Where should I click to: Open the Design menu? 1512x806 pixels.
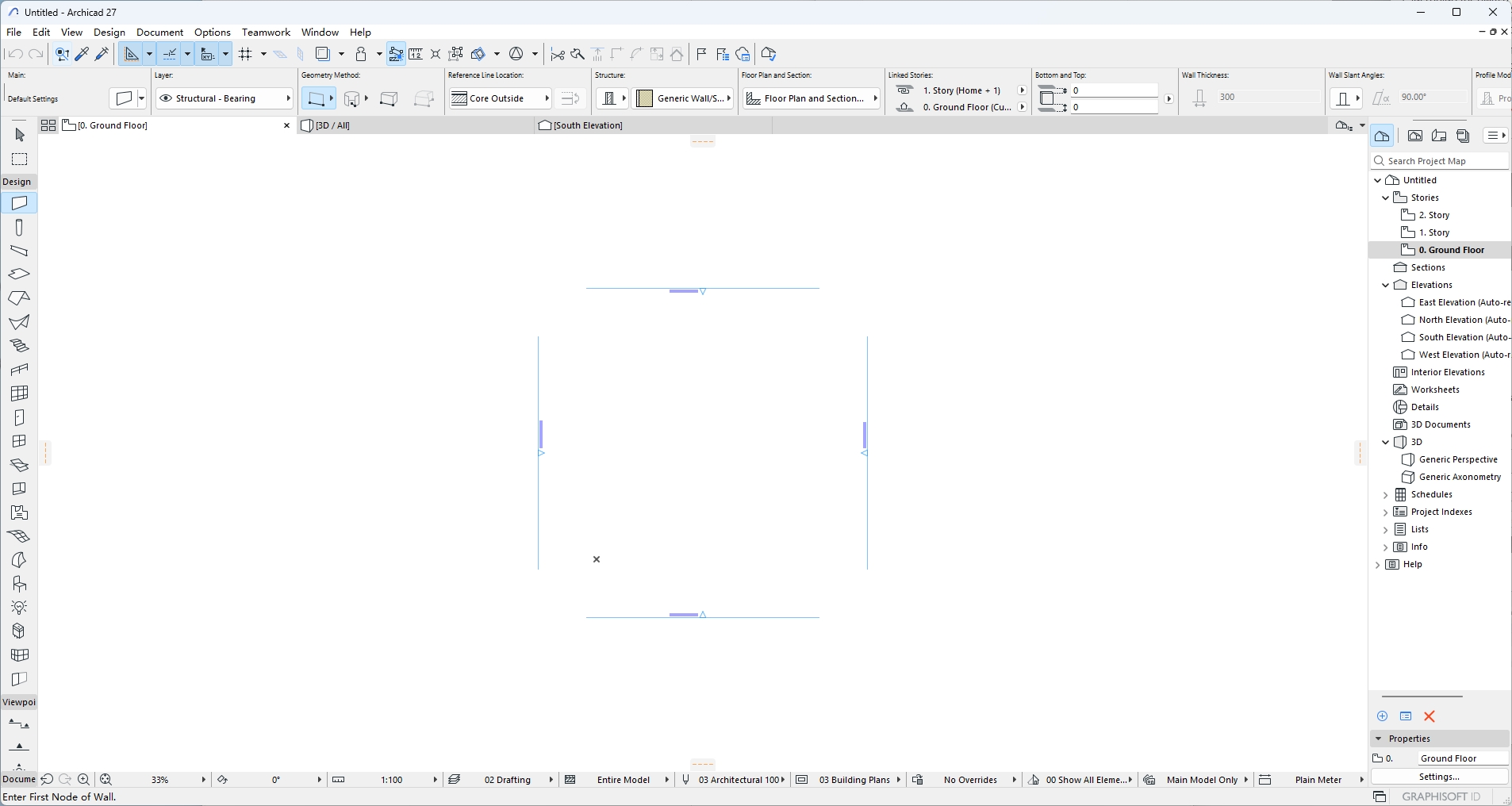109,33
